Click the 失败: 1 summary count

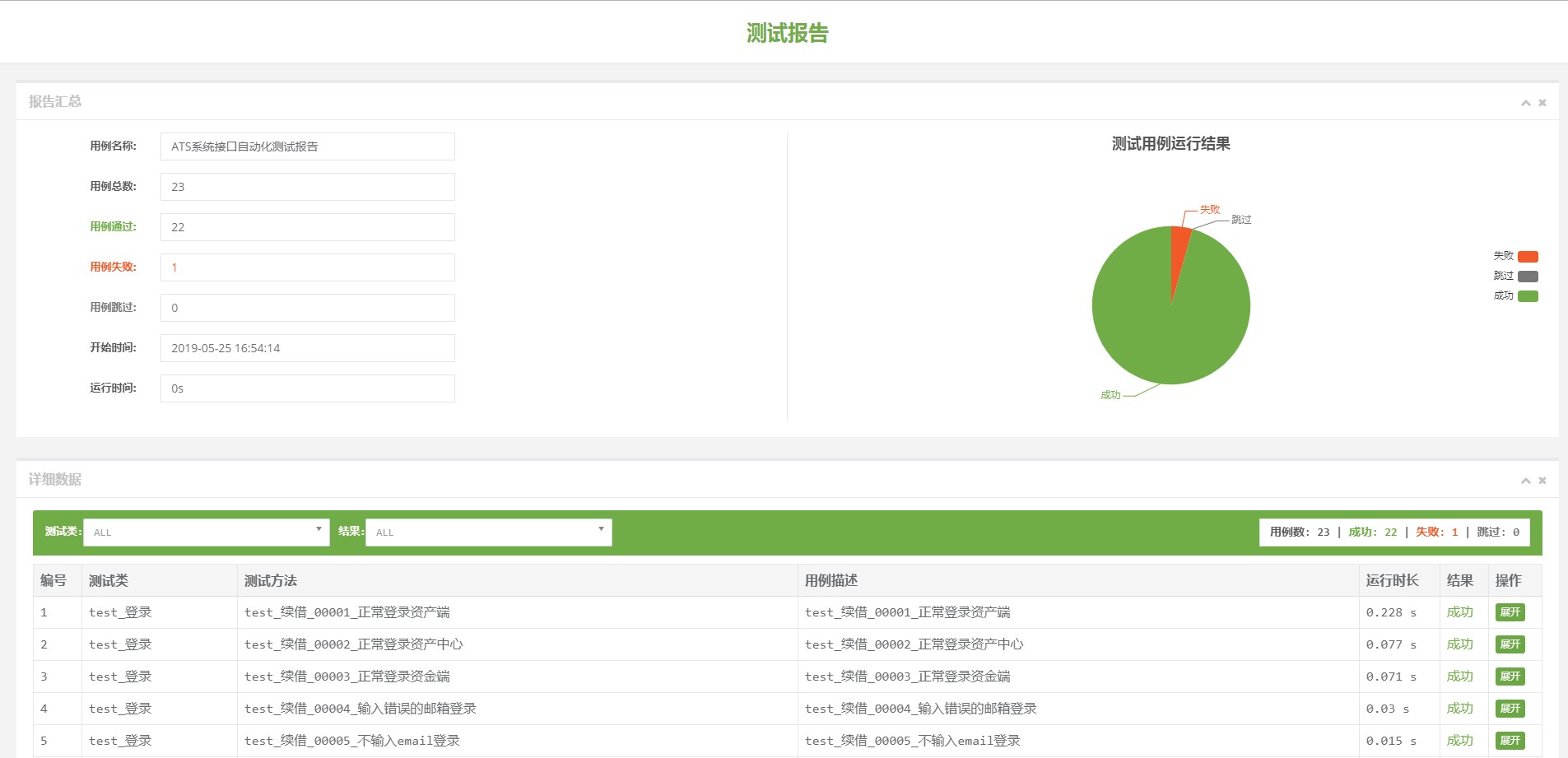pos(1437,532)
